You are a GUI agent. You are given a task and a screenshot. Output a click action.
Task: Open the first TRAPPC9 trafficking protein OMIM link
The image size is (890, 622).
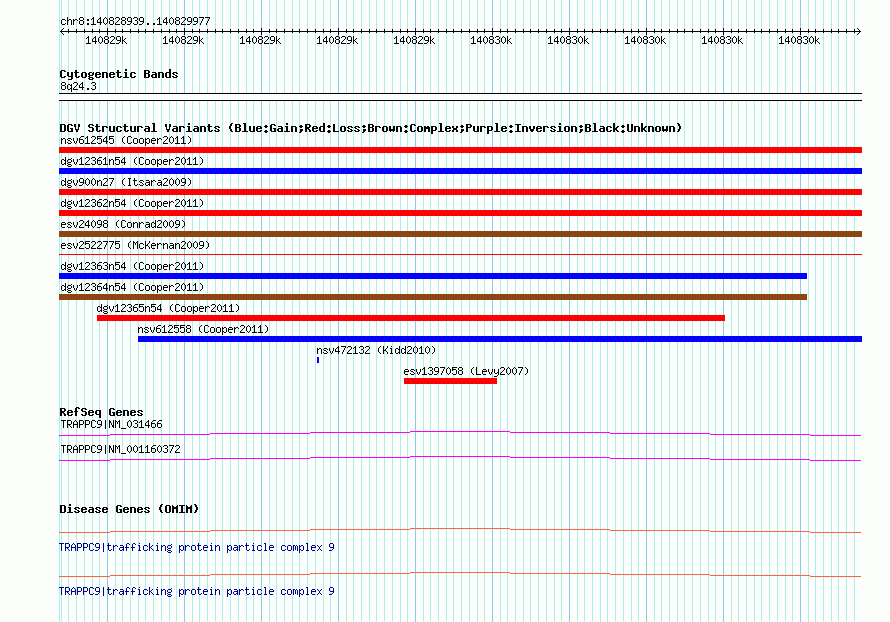[x=197, y=547]
